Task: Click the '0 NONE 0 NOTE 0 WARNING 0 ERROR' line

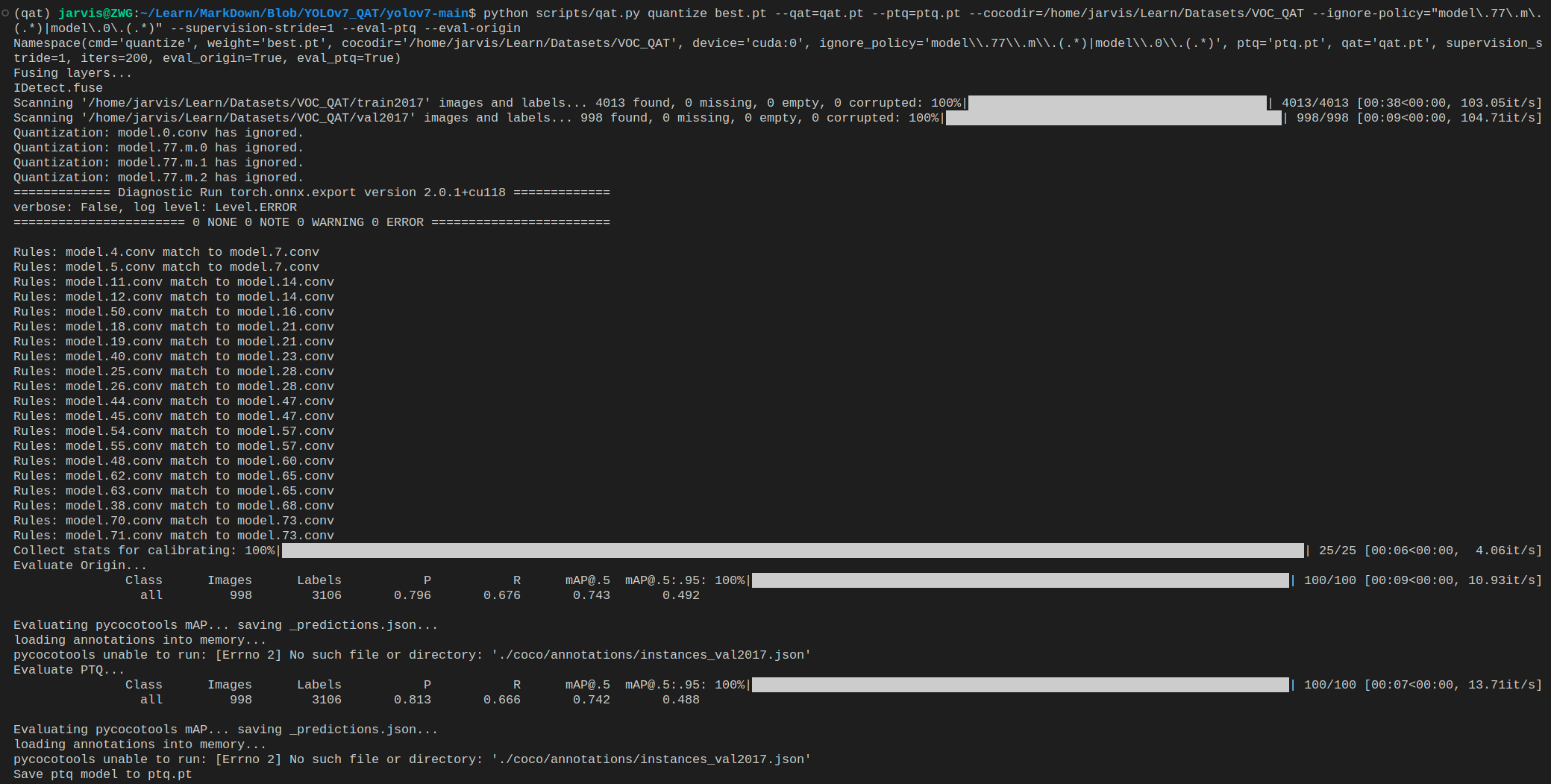Action: 312,222
